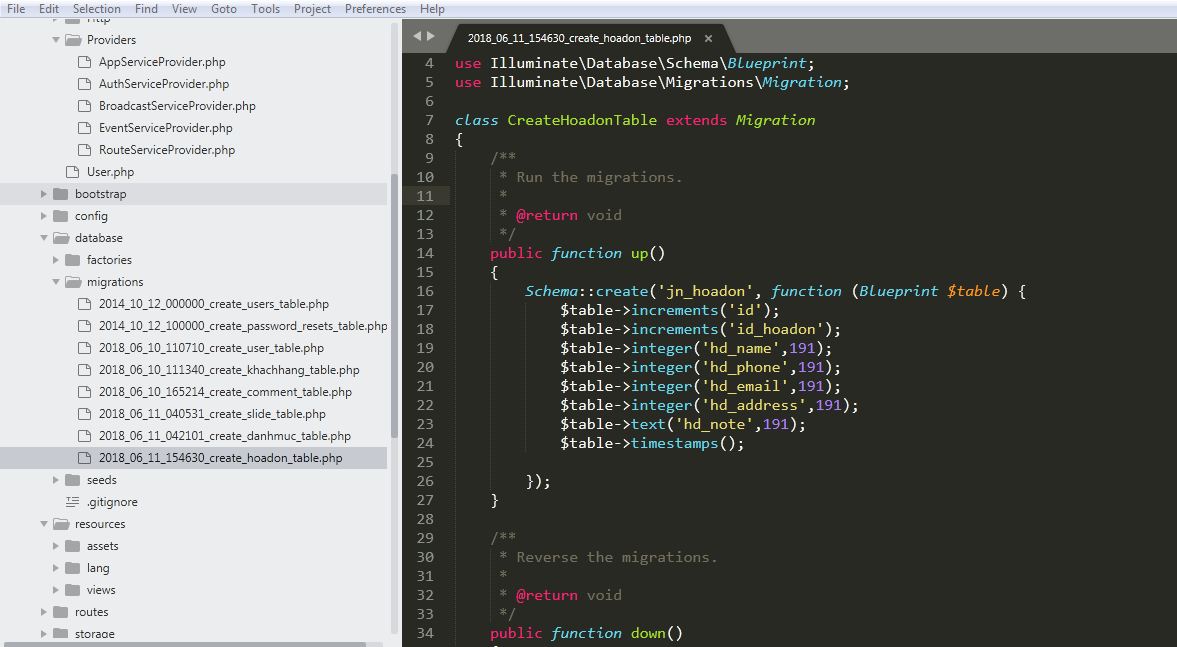Click the .gitignore file icon
The image size is (1177, 647).
(x=72, y=502)
